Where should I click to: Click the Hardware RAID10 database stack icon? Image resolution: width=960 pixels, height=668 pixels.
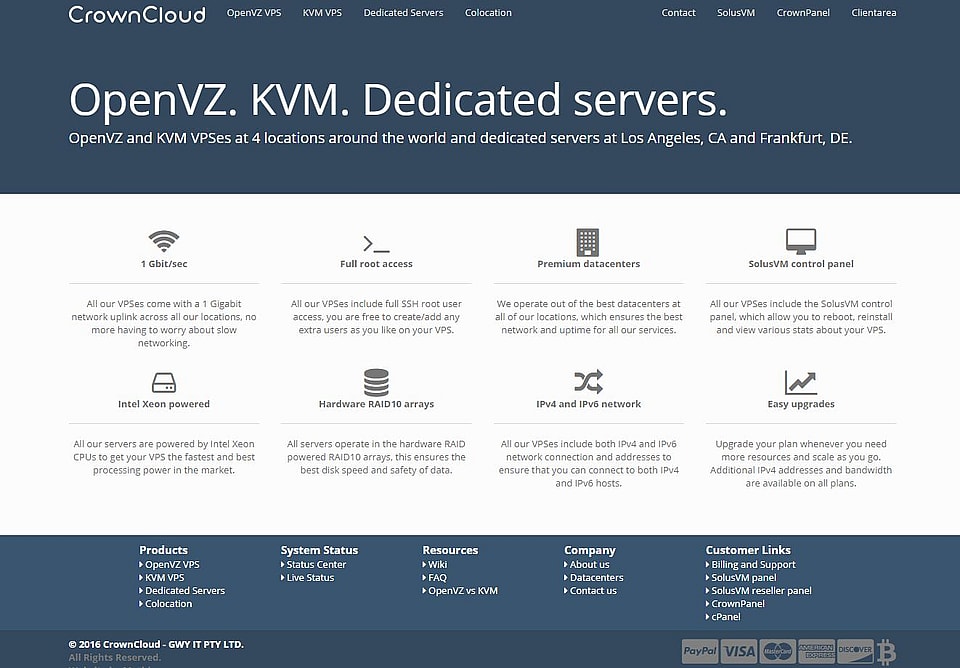376,382
